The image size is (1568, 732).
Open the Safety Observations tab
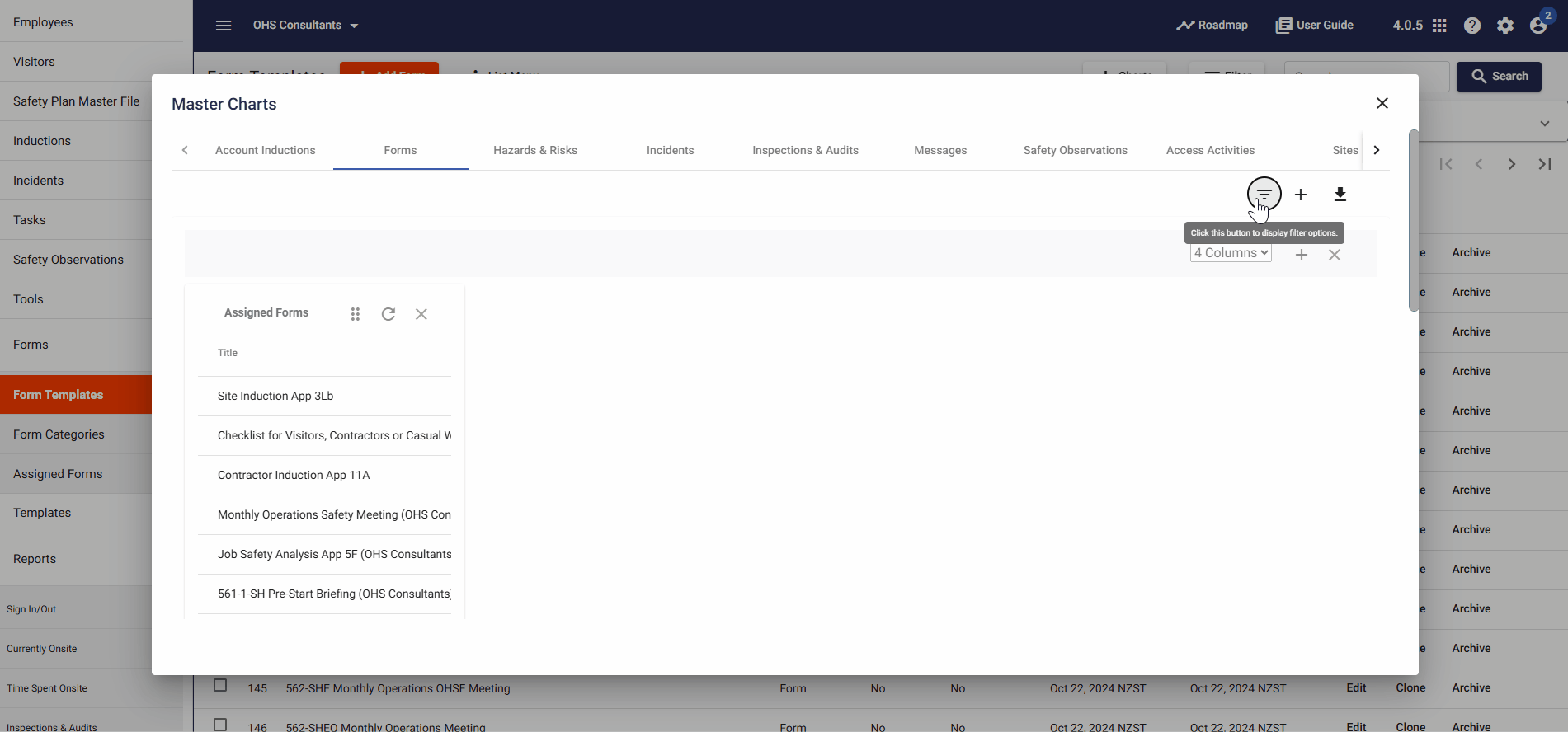point(1076,150)
